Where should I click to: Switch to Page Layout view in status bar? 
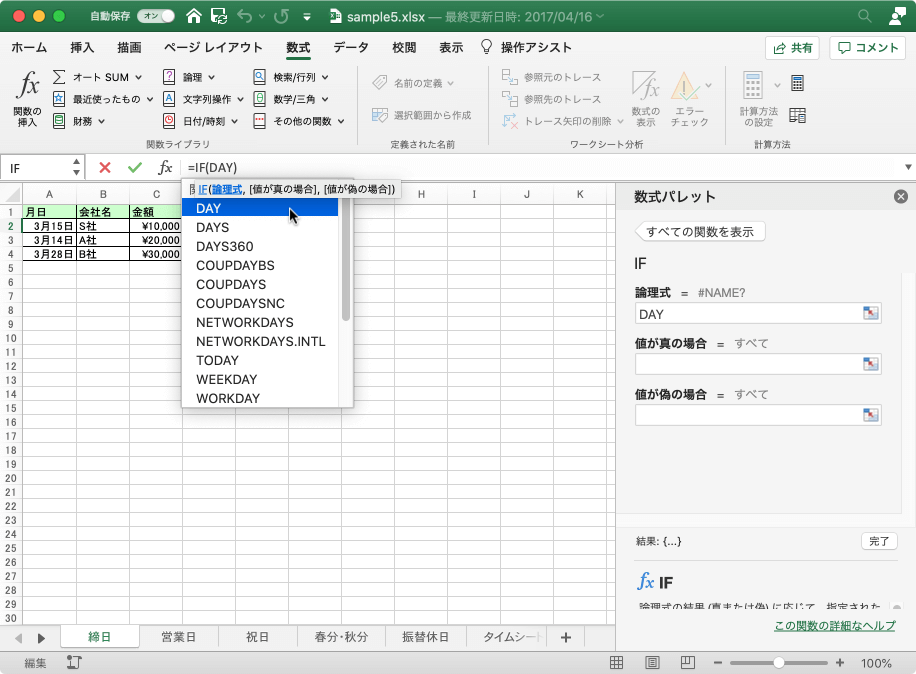click(x=652, y=662)
